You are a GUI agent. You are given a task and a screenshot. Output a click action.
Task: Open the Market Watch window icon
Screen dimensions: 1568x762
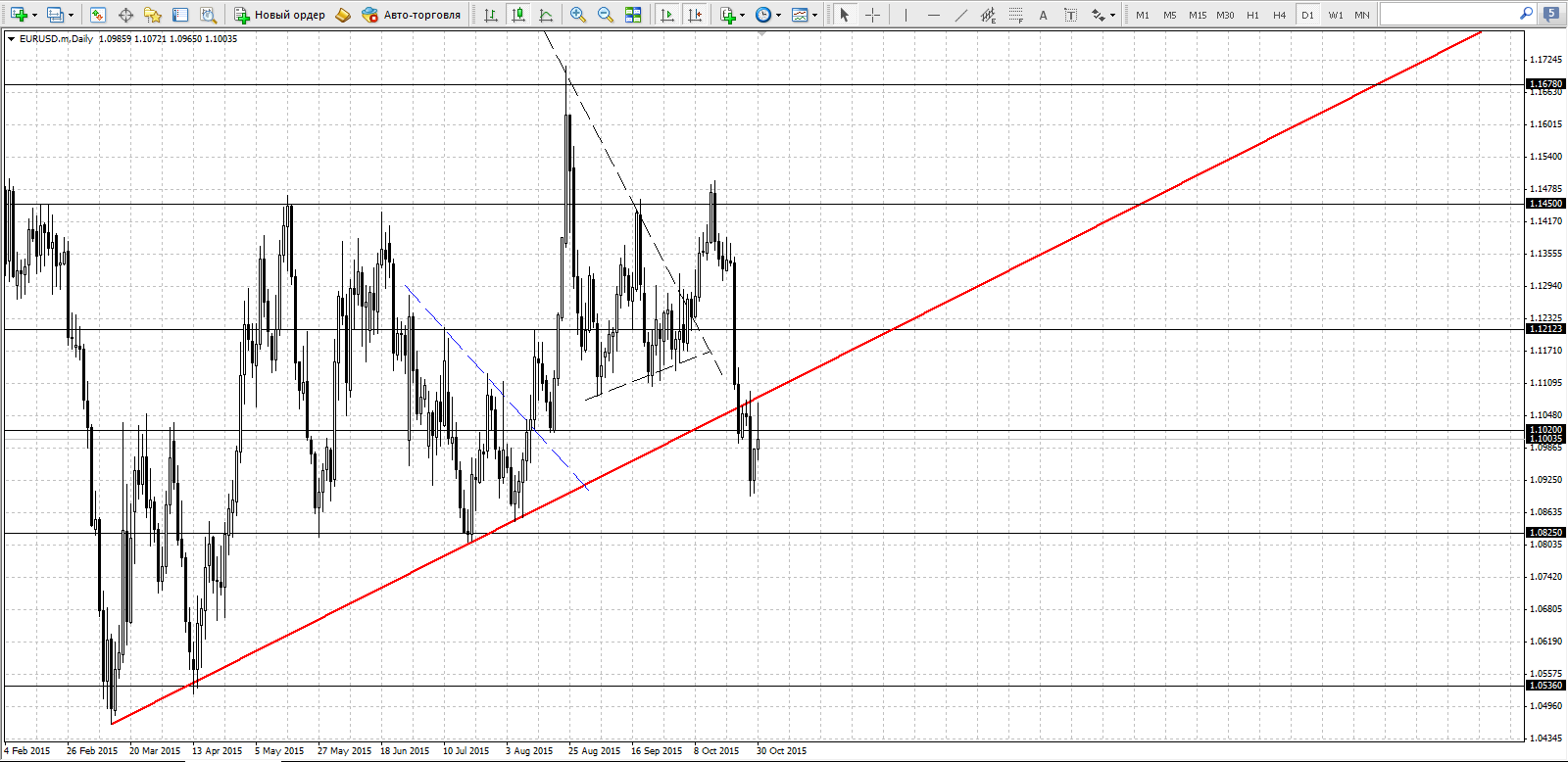97,15
